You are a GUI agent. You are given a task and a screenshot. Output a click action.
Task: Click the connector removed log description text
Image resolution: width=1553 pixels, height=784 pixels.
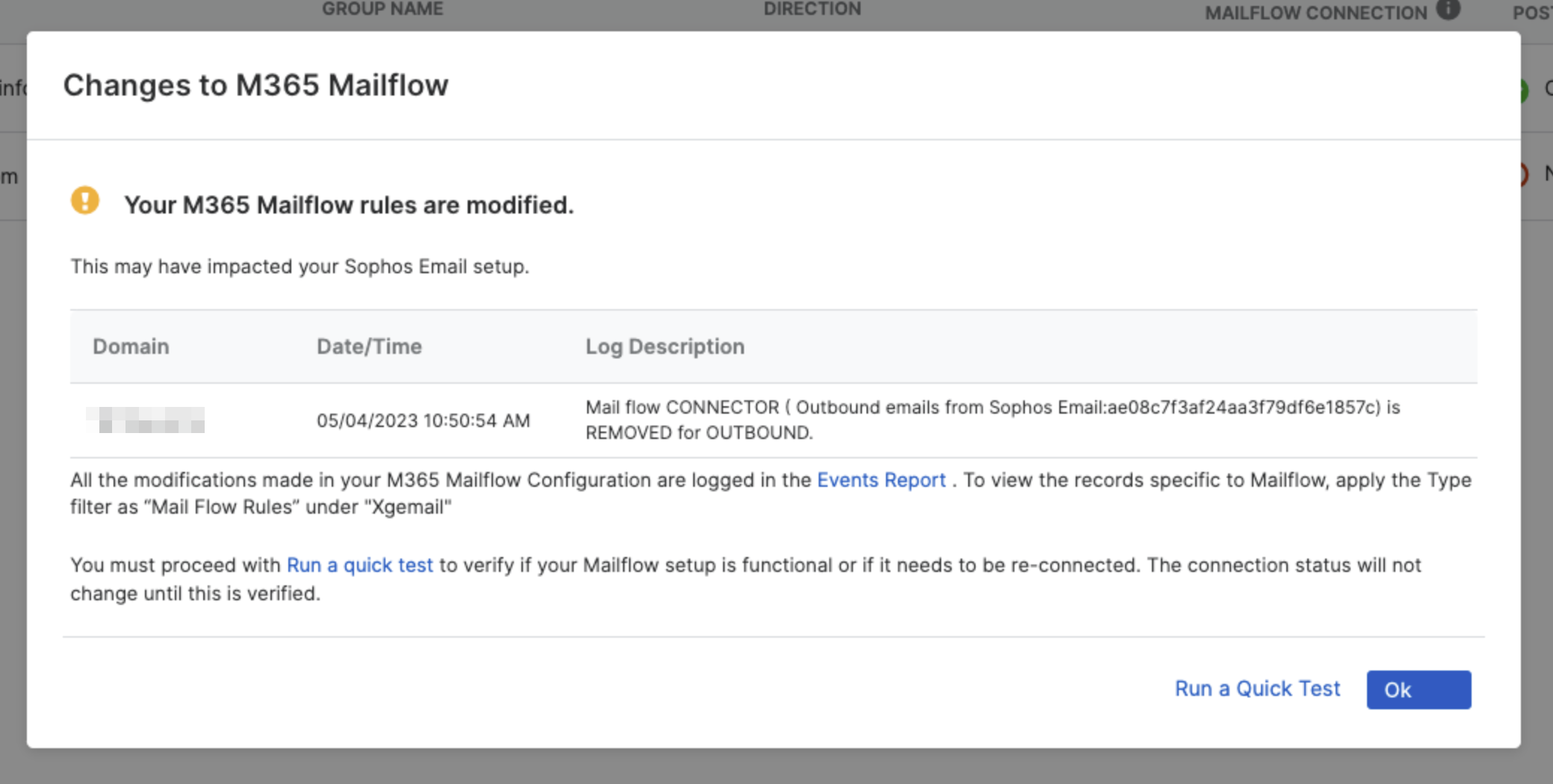[994, 420]
